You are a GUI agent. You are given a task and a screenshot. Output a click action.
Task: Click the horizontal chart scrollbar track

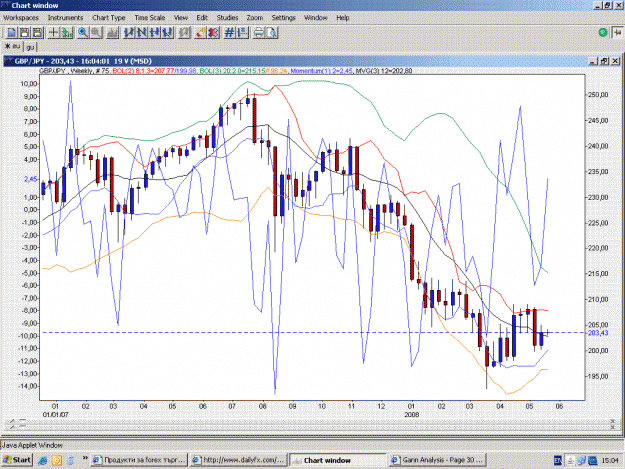[x=312, y=424]
